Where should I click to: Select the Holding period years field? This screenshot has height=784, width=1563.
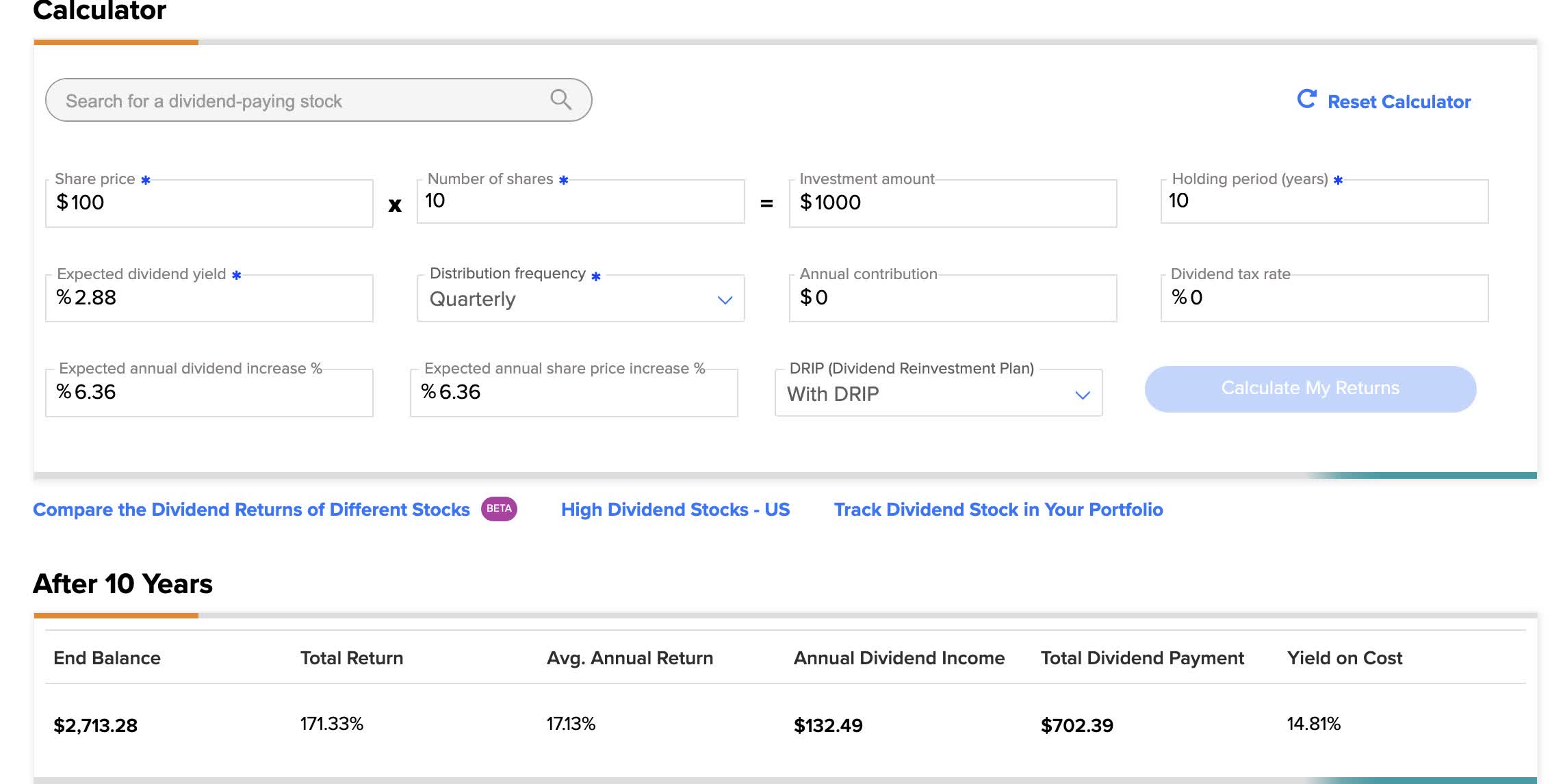point(1325,202)
